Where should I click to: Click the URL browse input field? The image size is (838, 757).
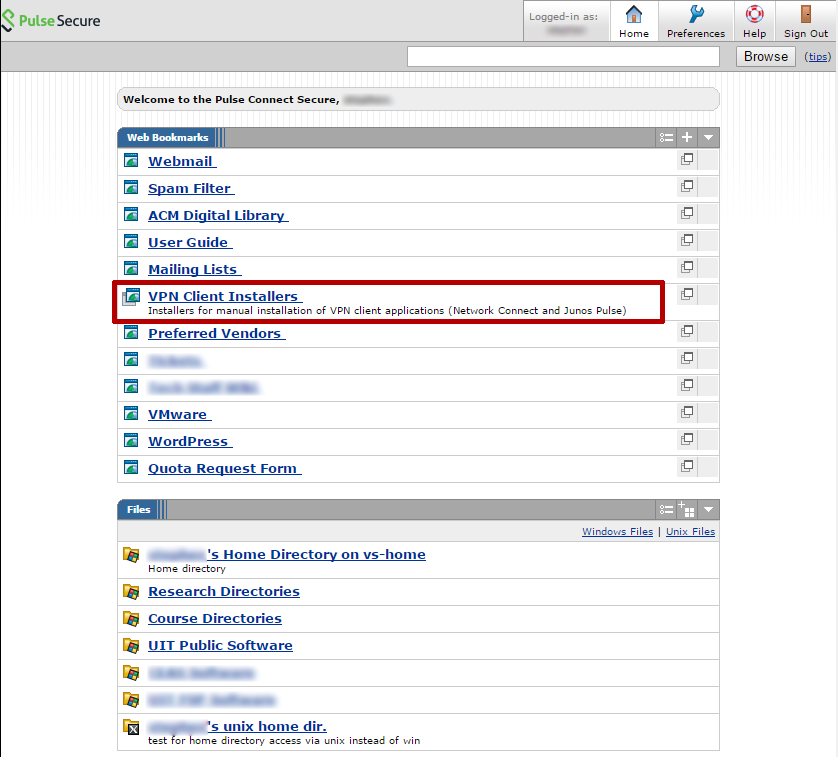(x=563, y=57)
